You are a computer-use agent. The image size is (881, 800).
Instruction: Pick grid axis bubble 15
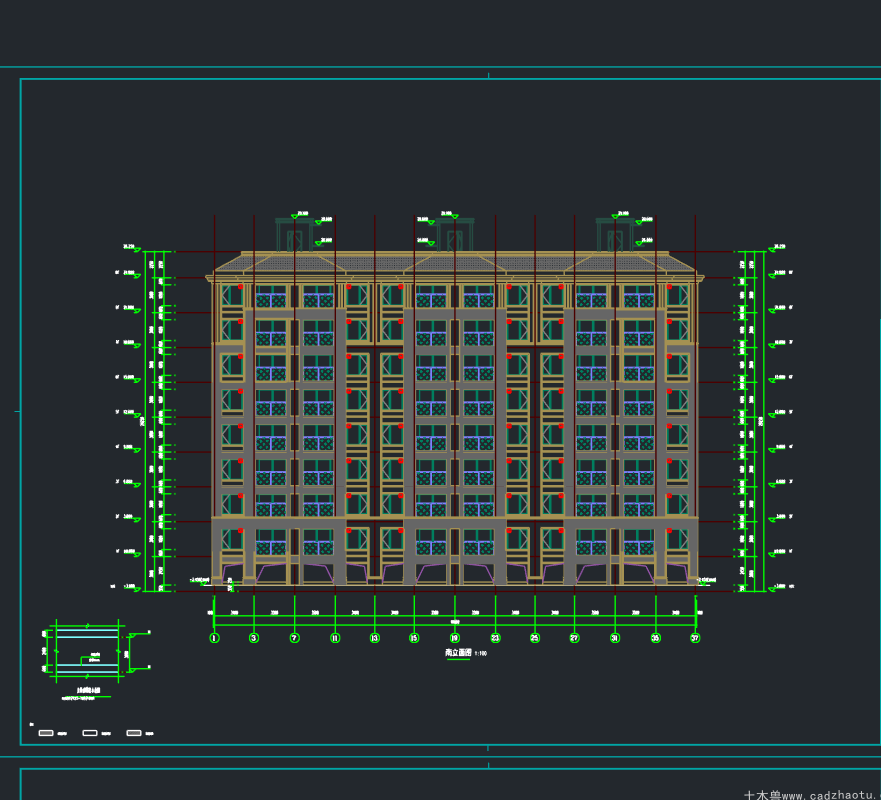click(414, 638)
